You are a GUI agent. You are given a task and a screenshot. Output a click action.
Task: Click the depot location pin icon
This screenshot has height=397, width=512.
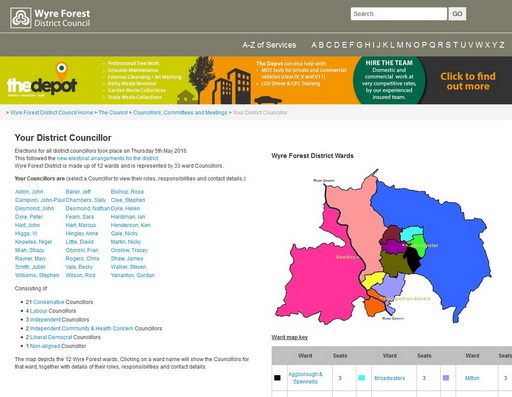pos(61,71)
